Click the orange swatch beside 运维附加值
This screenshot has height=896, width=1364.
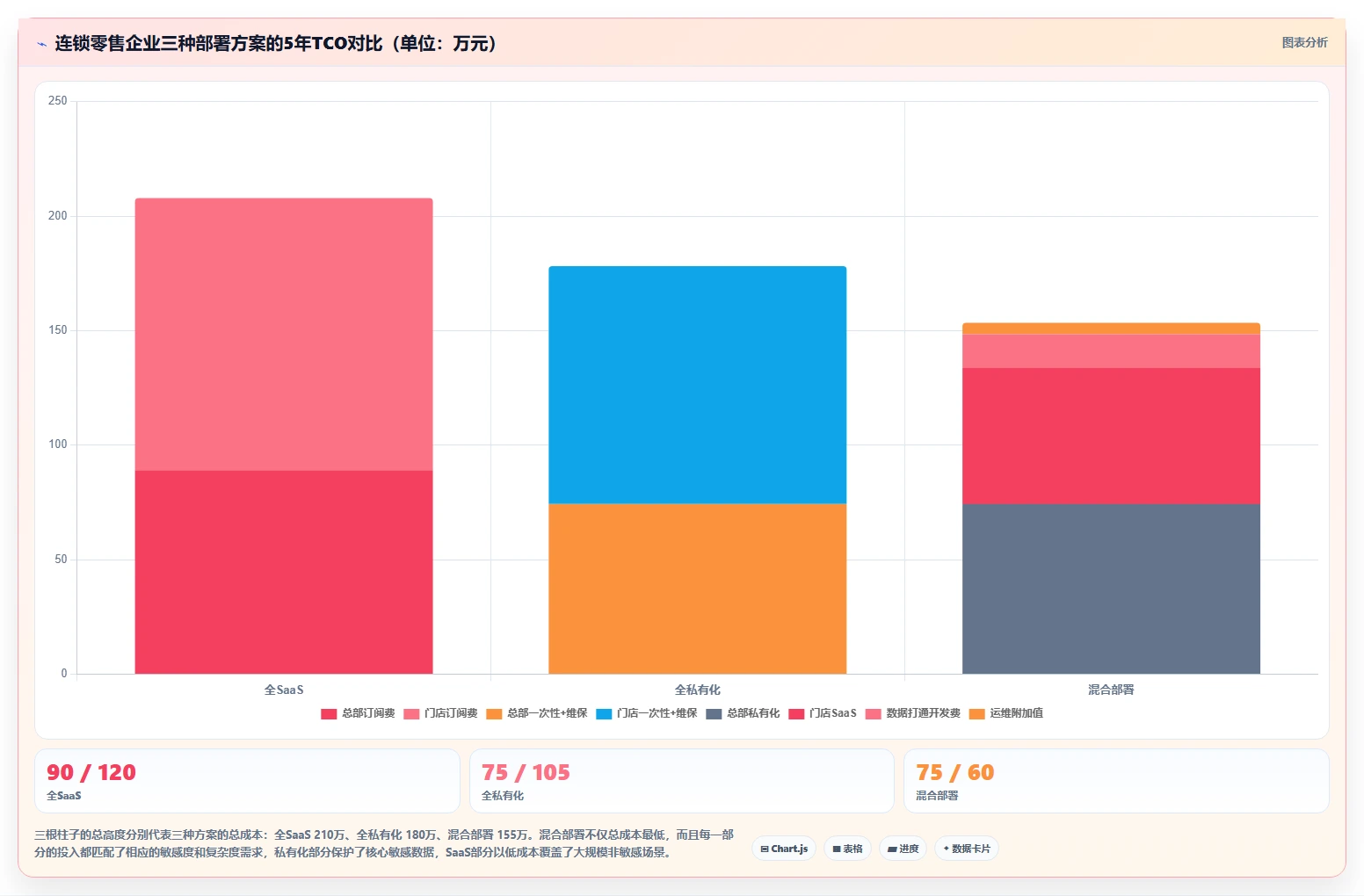(977, 714)
